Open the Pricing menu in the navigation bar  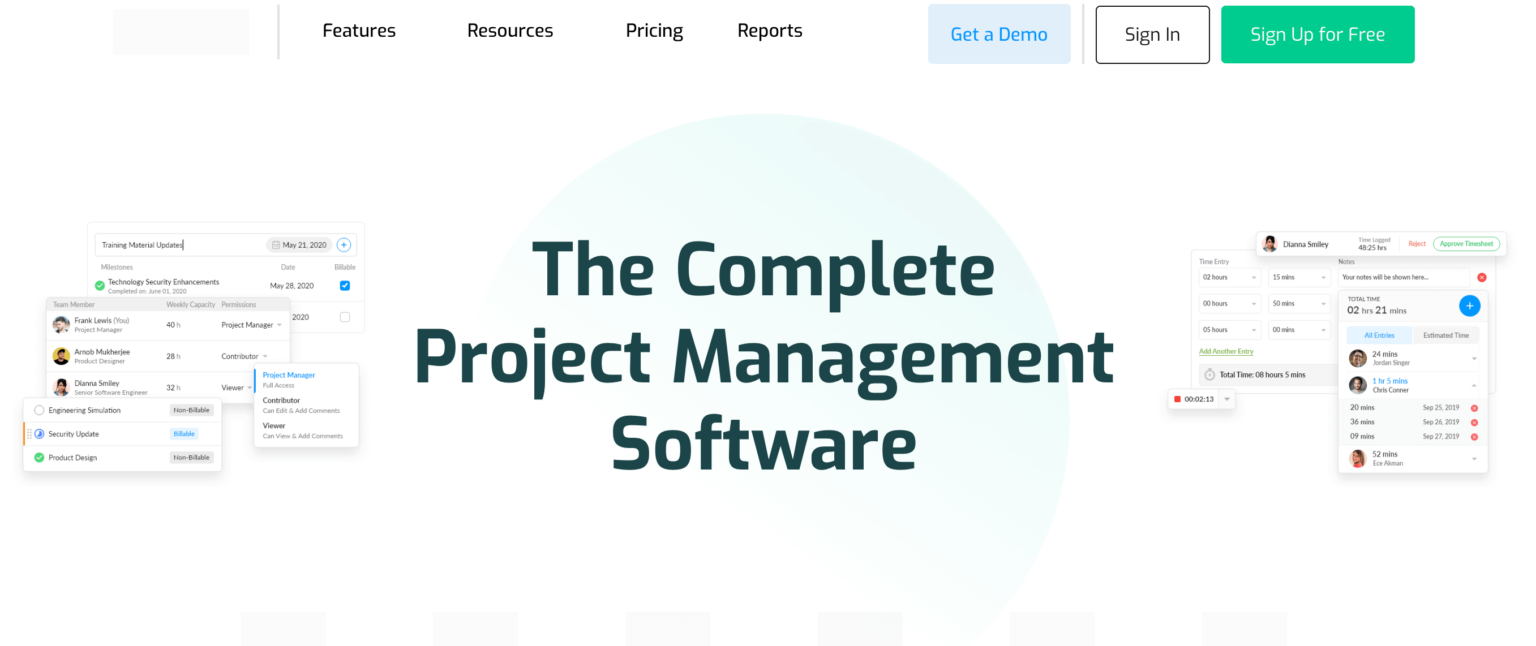coord(654,30)
